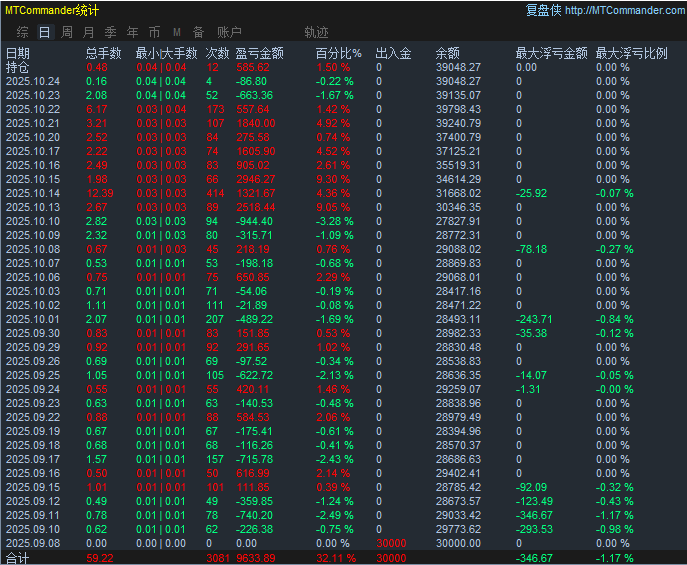Click the 百分比% column header
The height and width of the screenshot is (565, 687).
click(339, 53)
